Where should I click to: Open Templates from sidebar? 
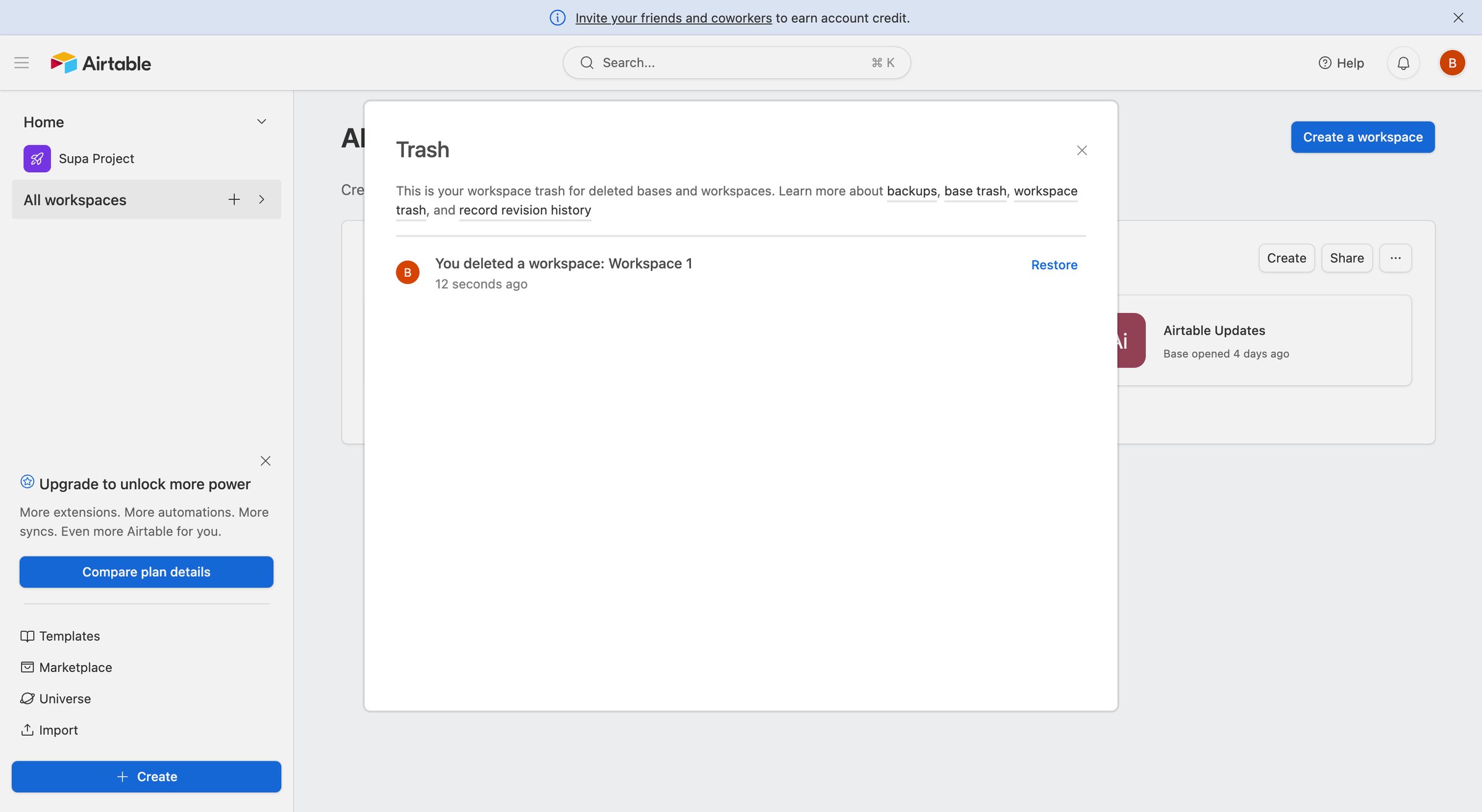(60, 636)
